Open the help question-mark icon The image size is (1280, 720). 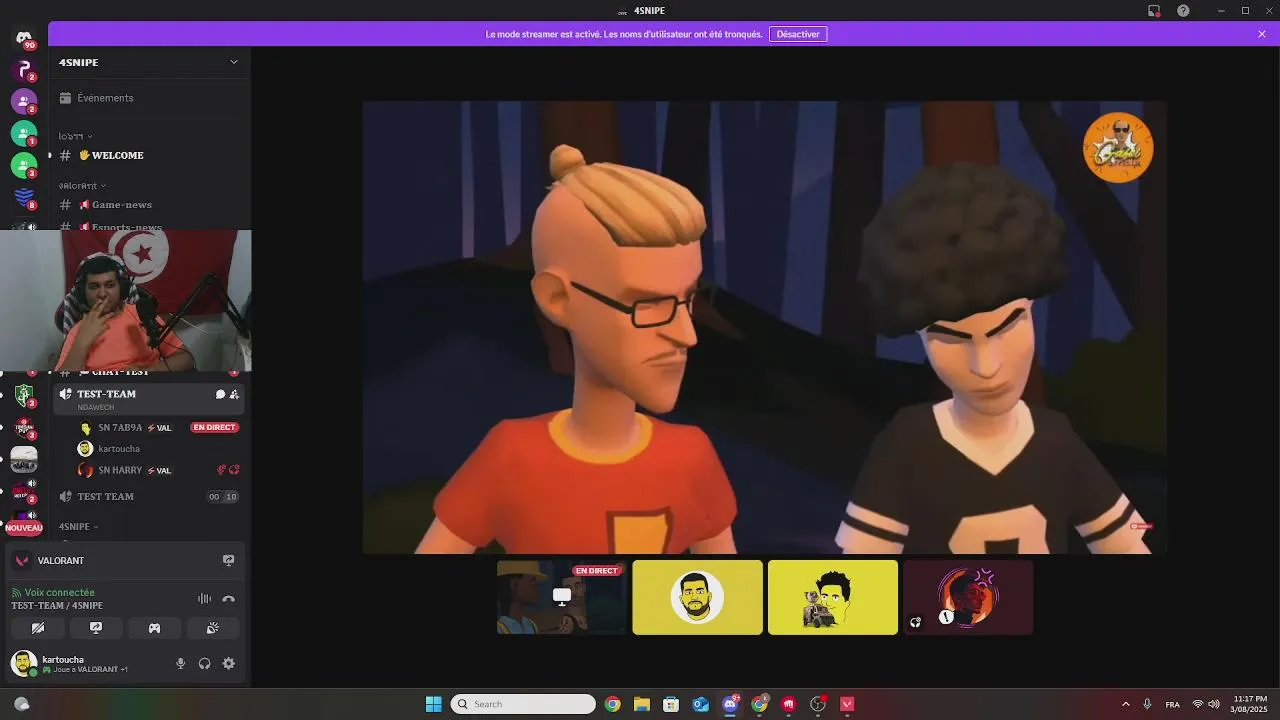(x=1183, y=10)
